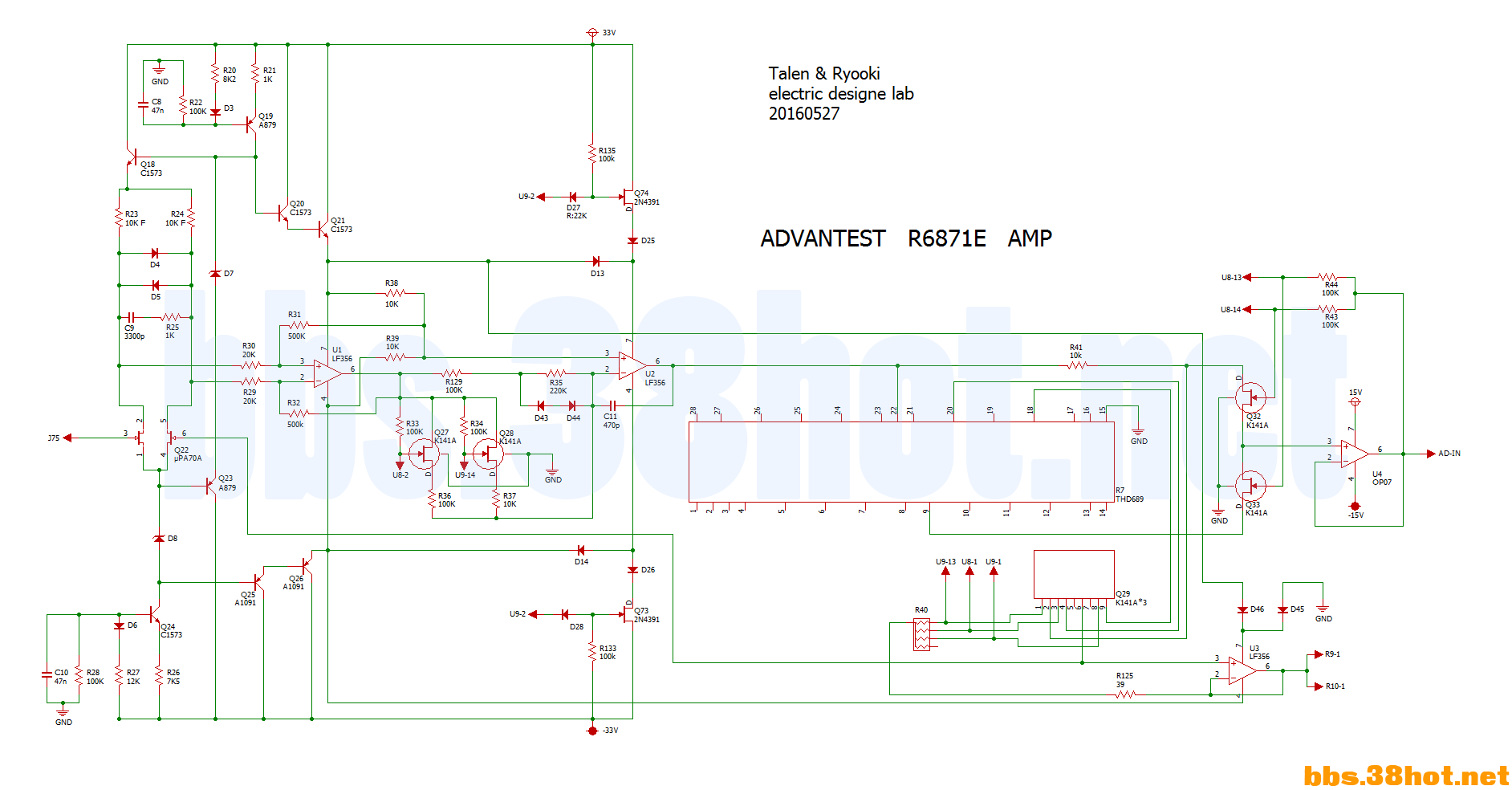Select the R135 100k resistor
The height and width of the screenshot is (790, 1512).
click(x=592, y=154)
